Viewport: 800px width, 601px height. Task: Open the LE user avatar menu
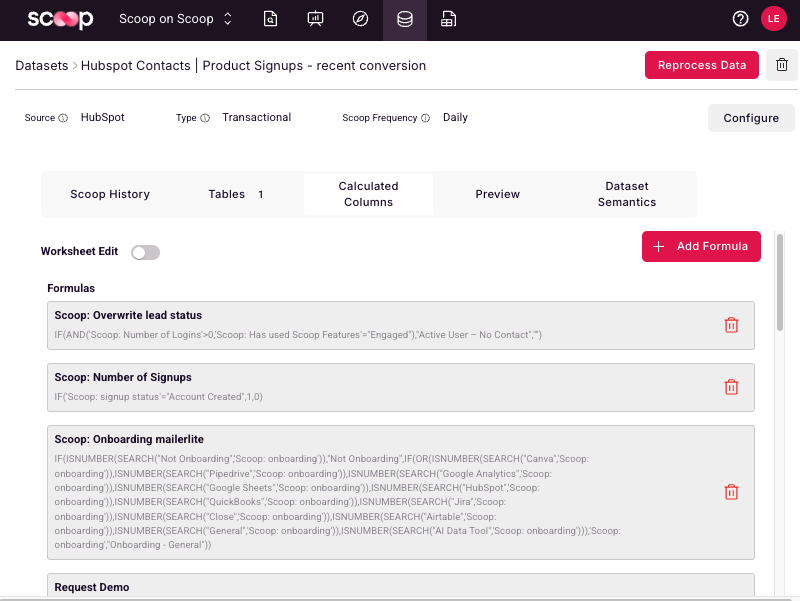point(773,19)
